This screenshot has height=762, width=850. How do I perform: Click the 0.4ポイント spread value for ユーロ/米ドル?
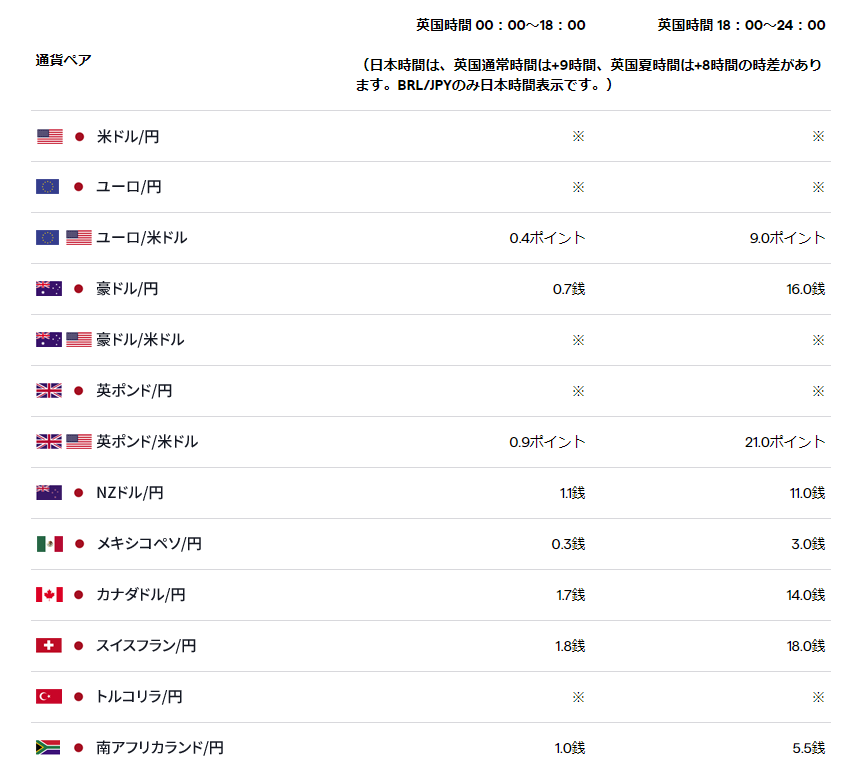click(x=548, y=238)
